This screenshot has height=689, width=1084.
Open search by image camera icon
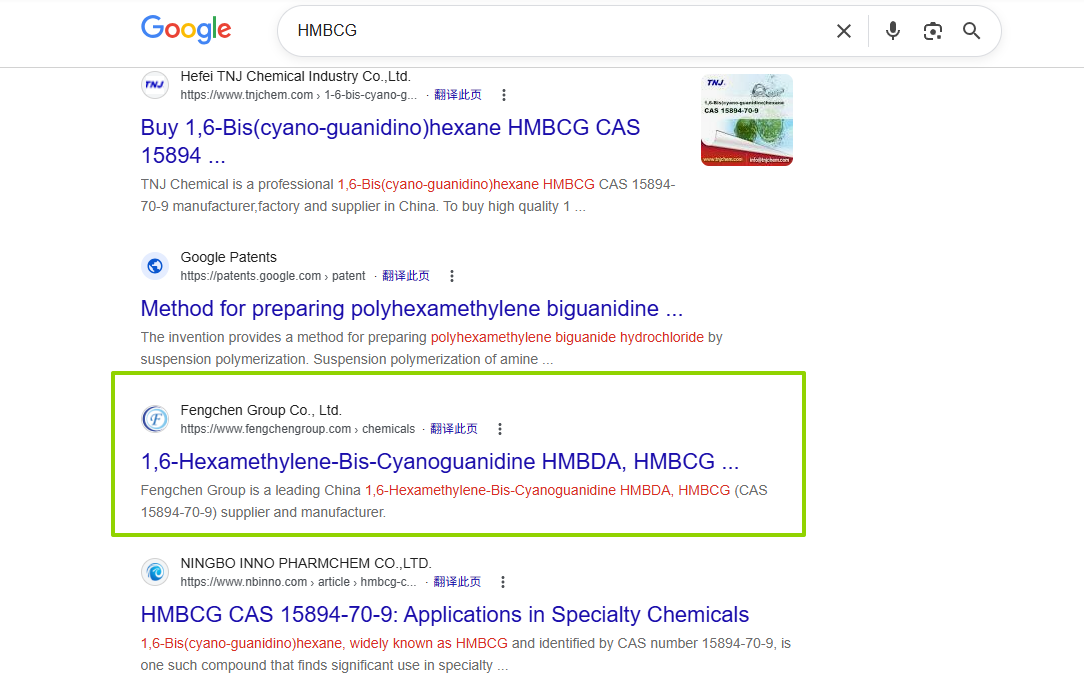(x=933, y=31)
